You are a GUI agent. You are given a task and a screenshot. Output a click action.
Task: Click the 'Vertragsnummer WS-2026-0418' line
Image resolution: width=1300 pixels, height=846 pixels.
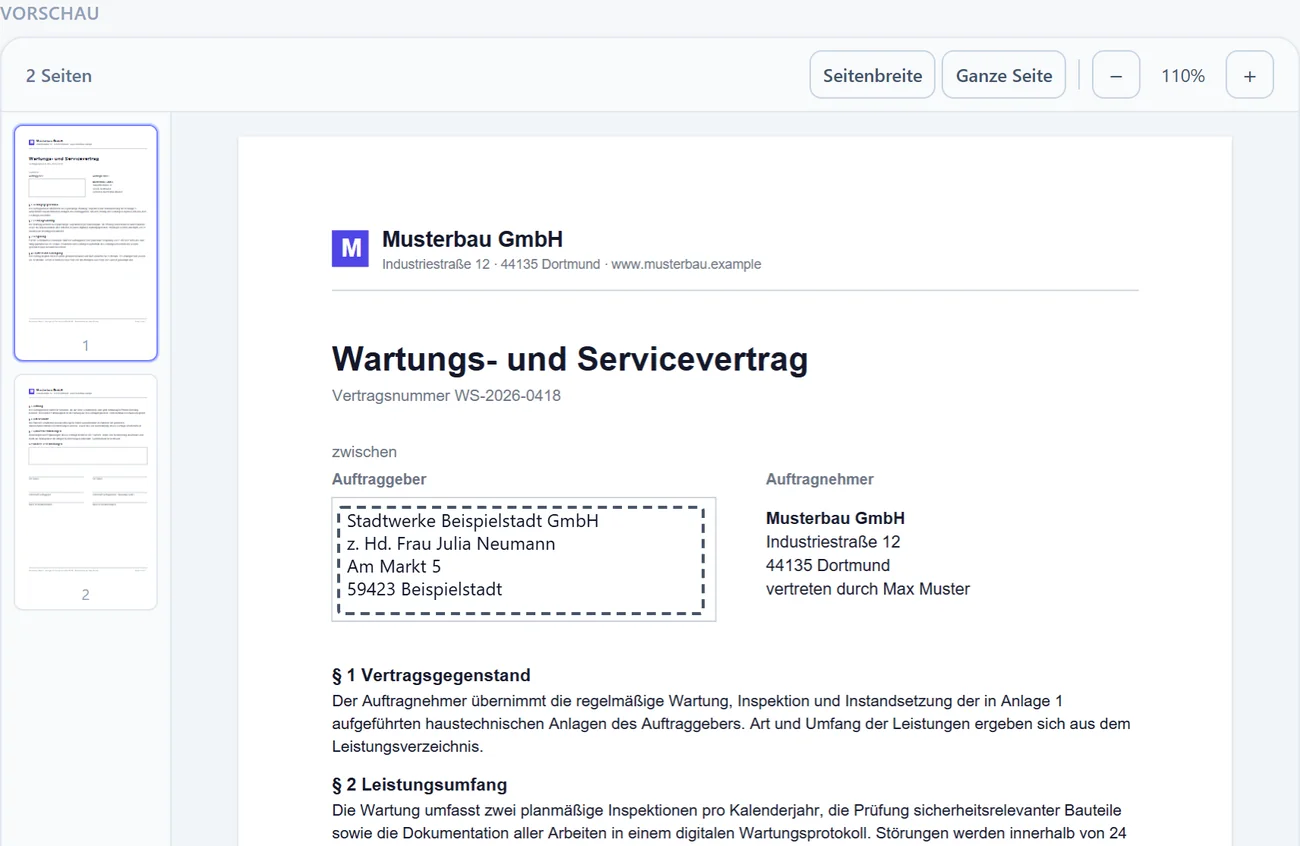coord(446,396)
